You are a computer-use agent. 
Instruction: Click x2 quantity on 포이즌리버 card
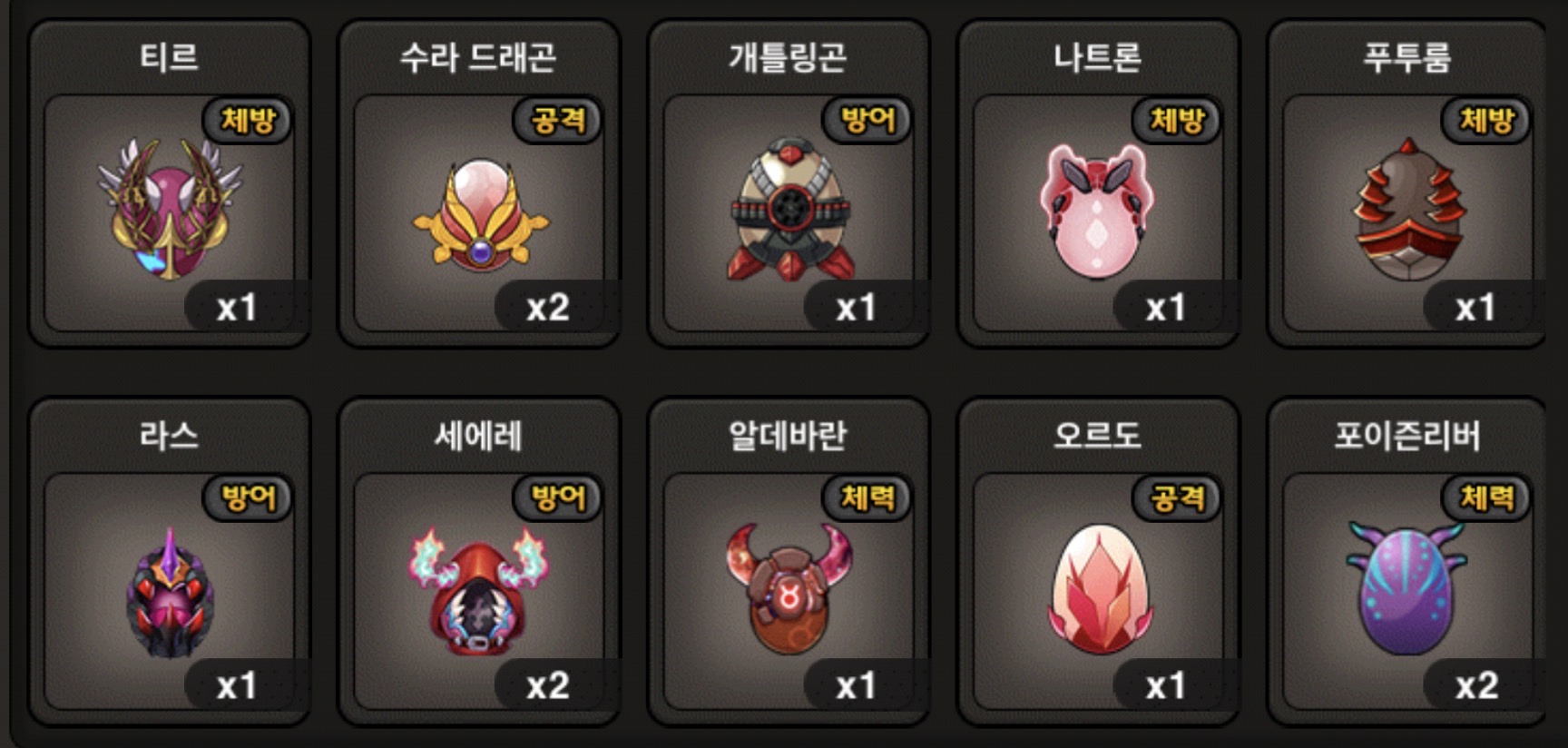[x=1477, y=685]
